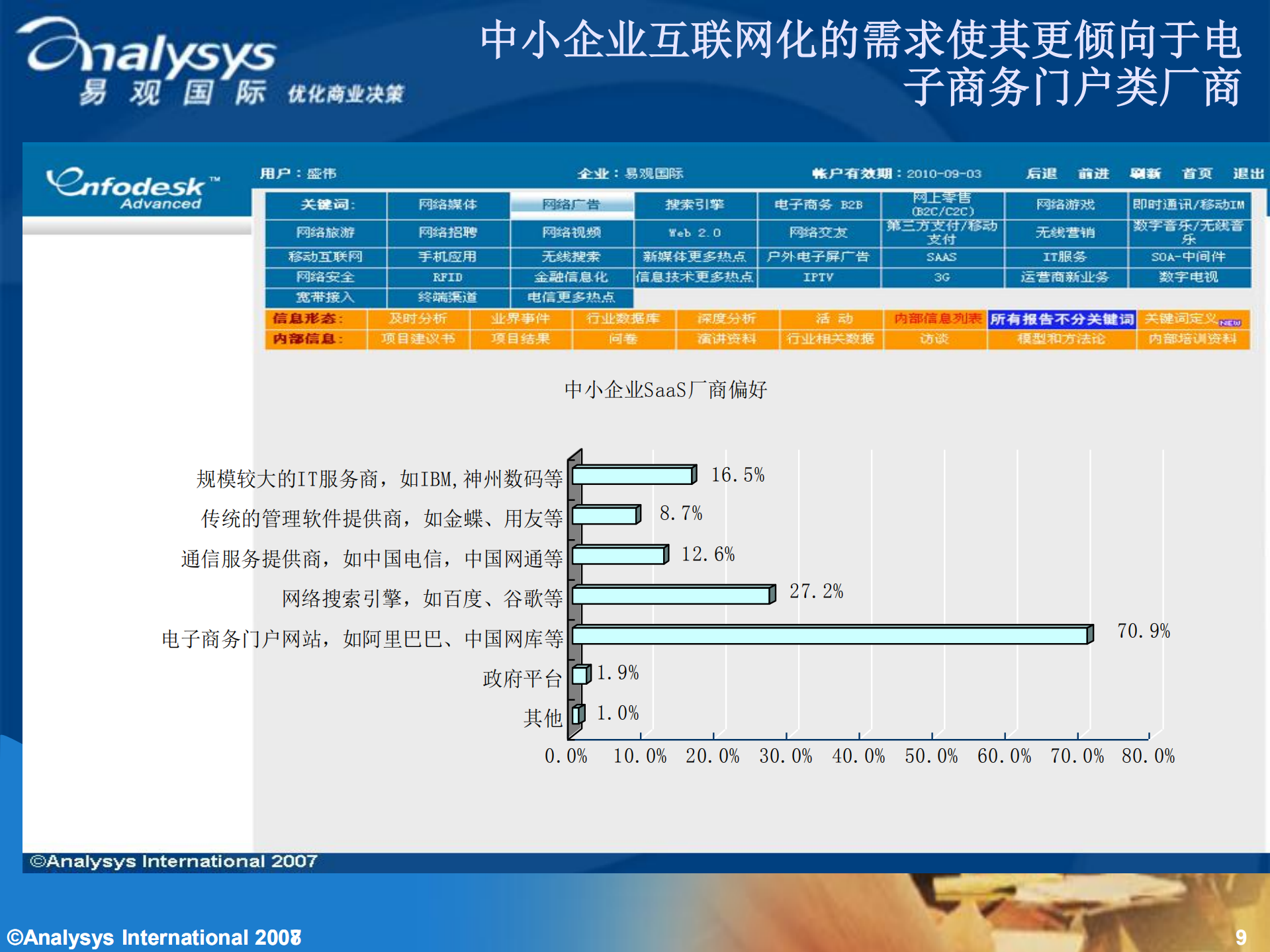
Task: Go to 首页 homepage
Action: pos(1198,173)
